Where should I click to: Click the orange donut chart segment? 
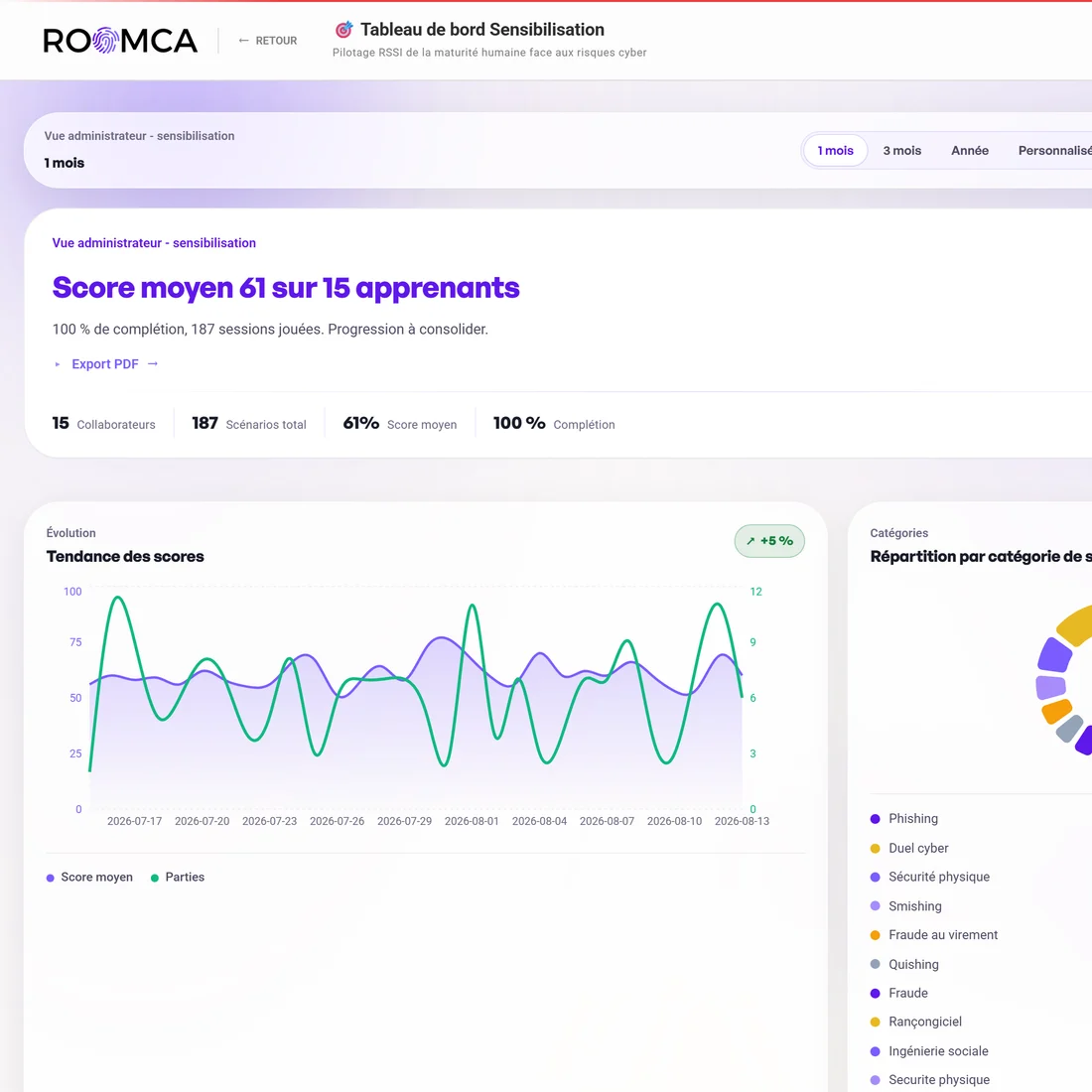(1057, 711)
